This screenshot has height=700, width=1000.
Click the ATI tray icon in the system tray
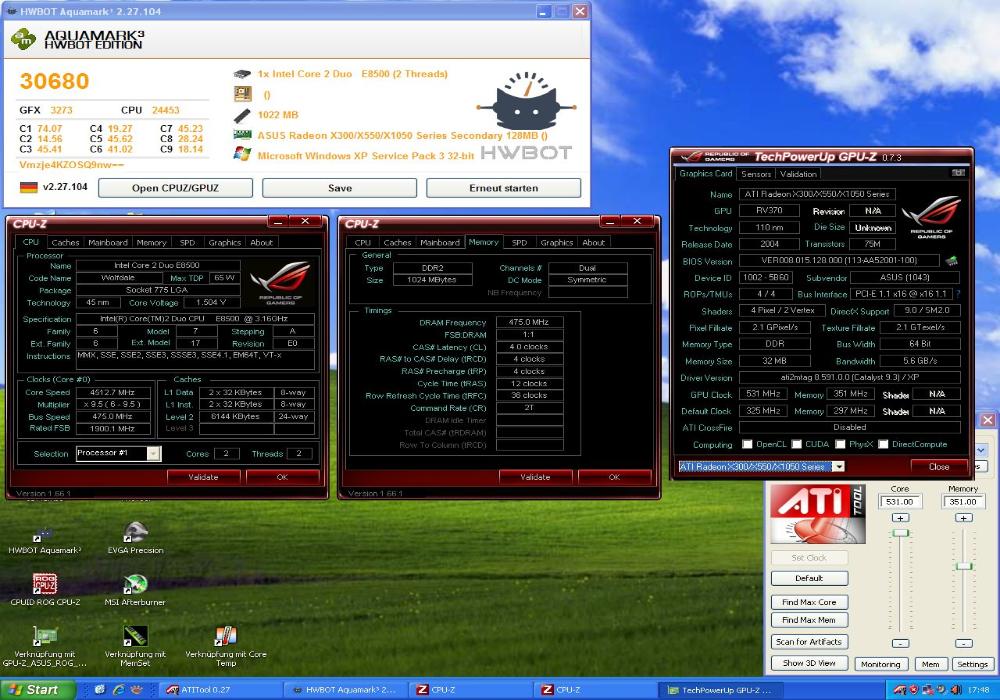coord(899,690)
